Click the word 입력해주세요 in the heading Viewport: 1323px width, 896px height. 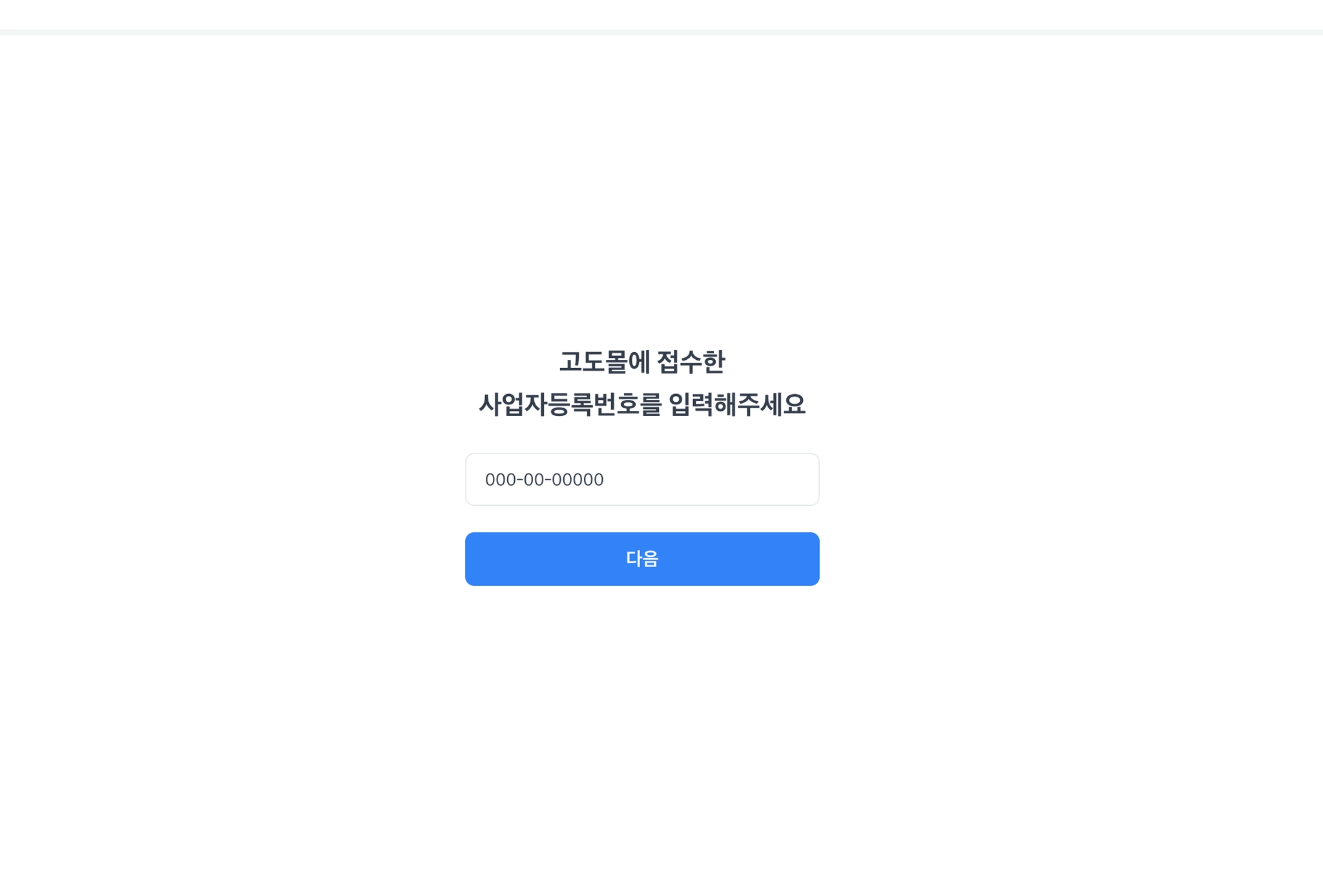pos(737,404)
